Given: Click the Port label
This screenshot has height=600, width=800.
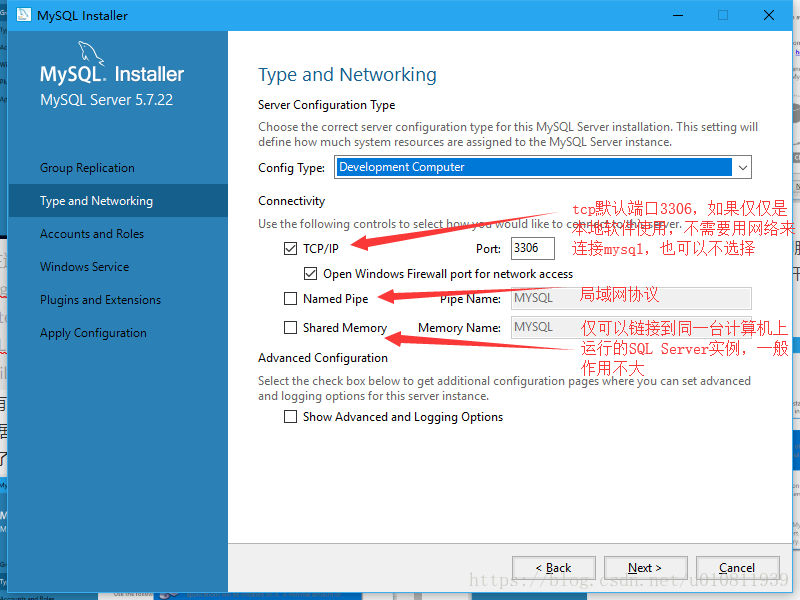Looking at the screenshot, I should 488,249.
